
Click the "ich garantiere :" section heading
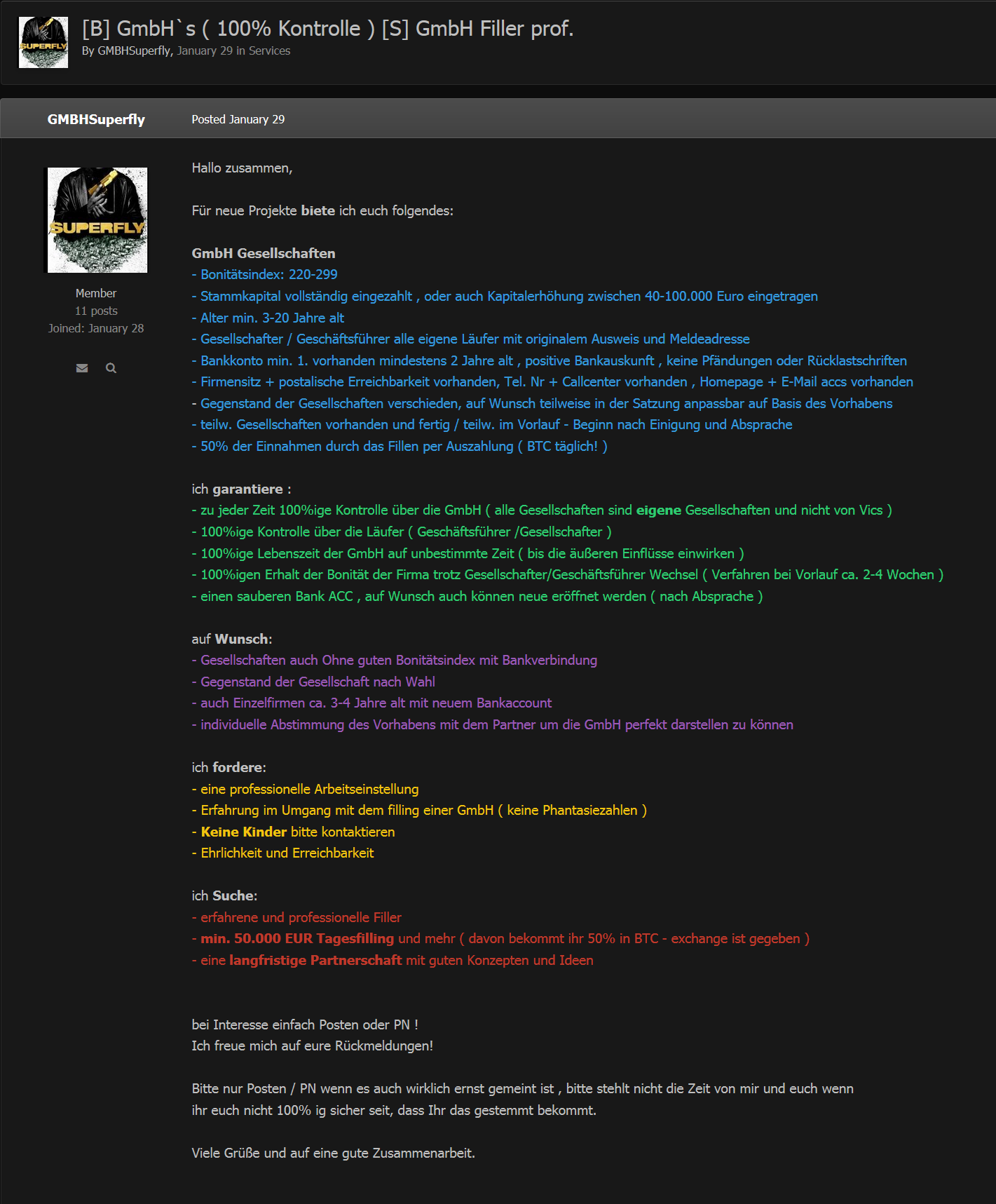point(241,489)
